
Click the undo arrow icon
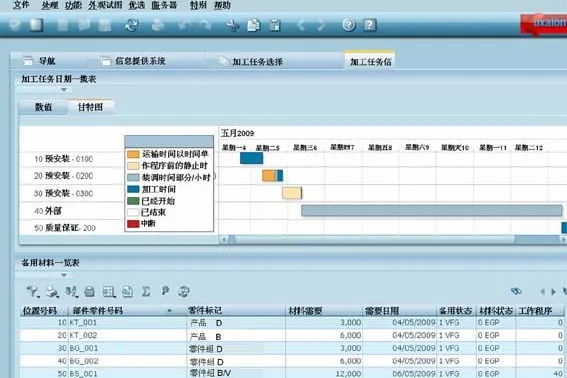184,25
